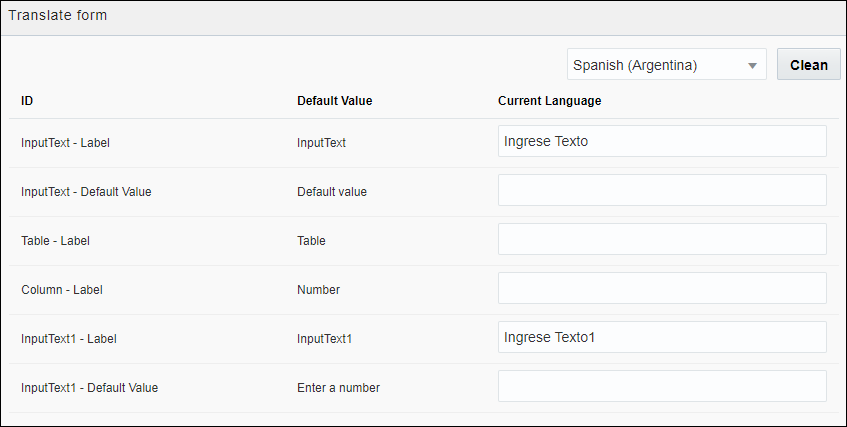Click the ID column header
The height and width of the screenshot is (427, 847).
pos(27,101)
